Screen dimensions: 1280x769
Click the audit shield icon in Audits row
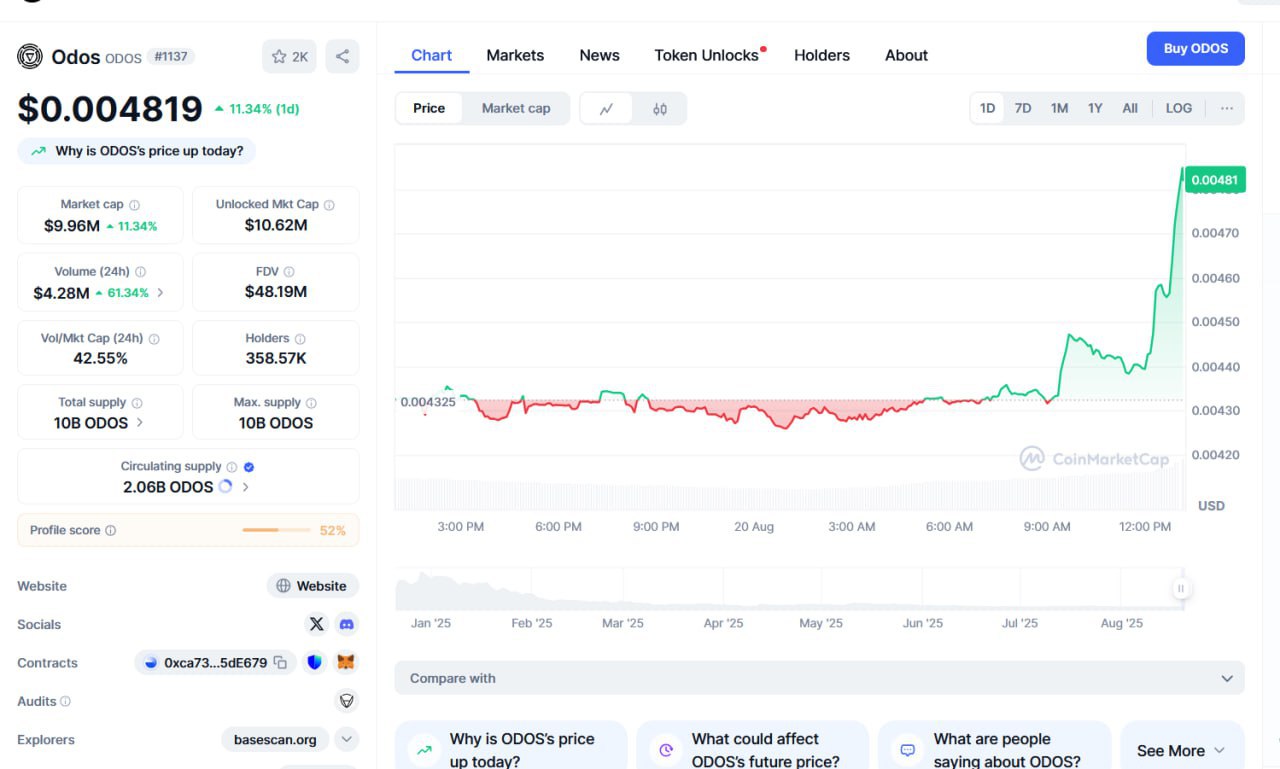[x=346, y=701]
